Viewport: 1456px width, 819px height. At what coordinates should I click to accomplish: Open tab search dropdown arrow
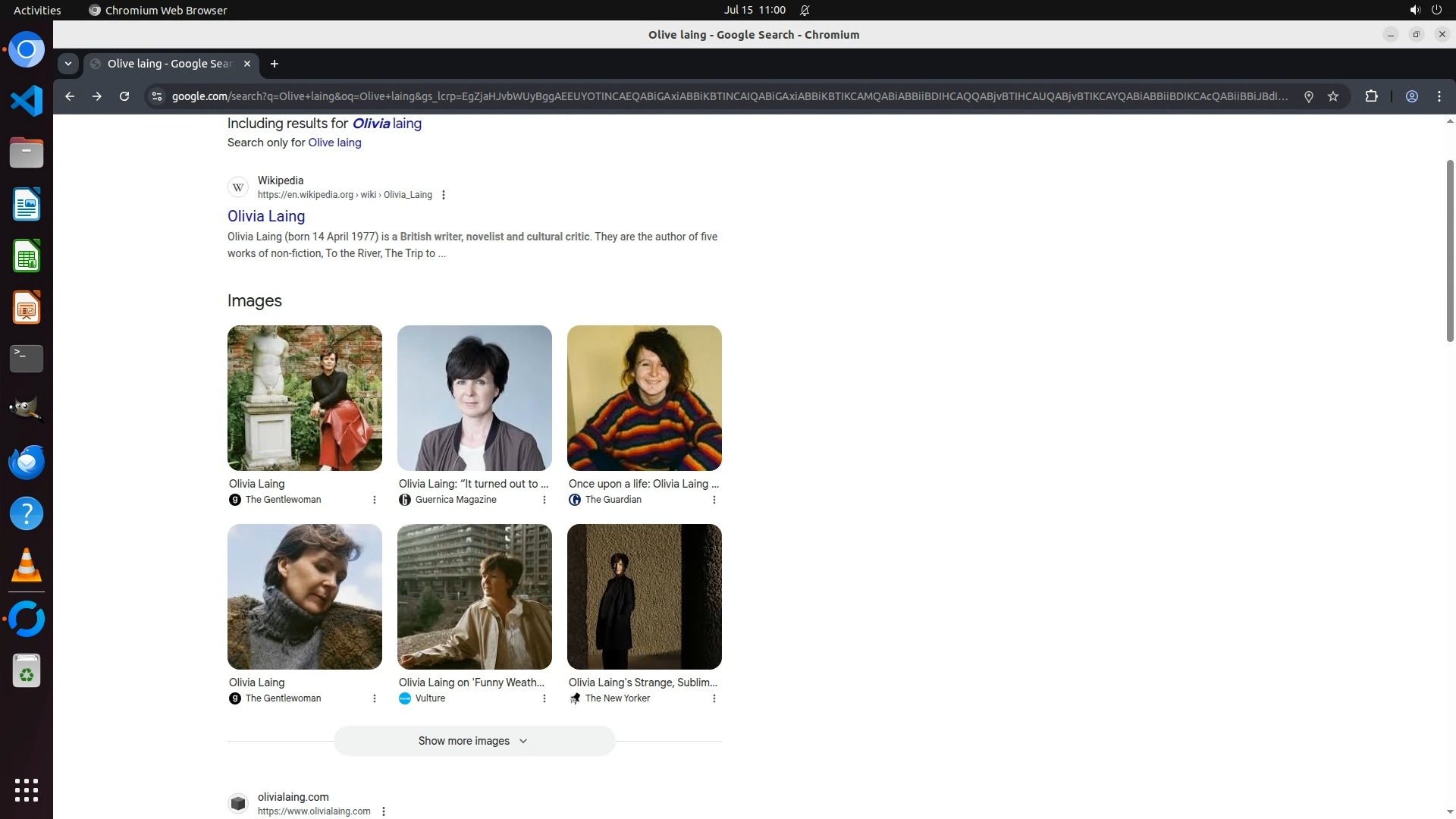click(68, 64)
